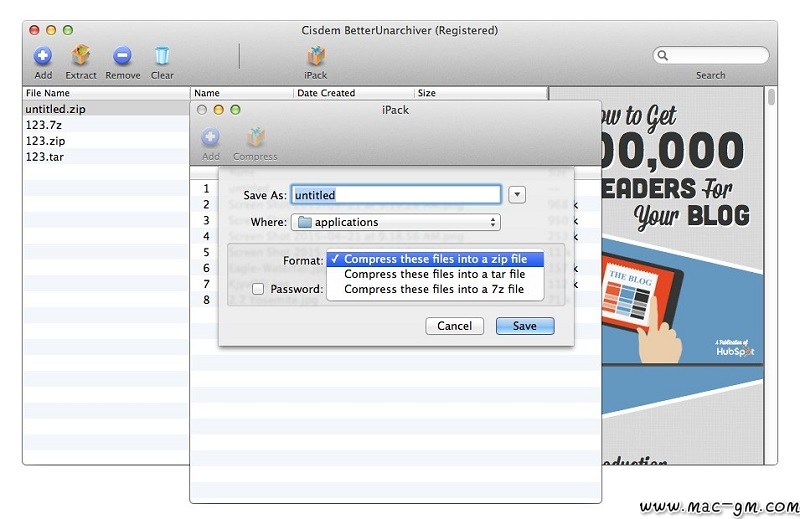Click the Remove icon in toolbar
Viewport: 800px width, 519px height.
coord(122,56)
